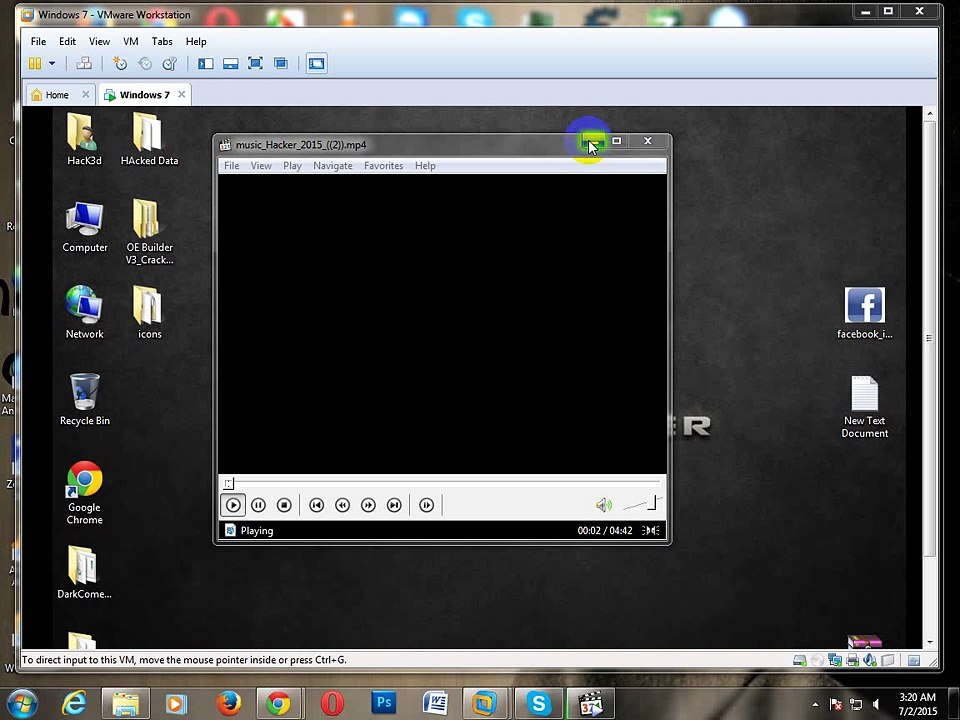960x720 pixels.
Task: Open the Favorites menu
Action: pyautogui.click(x=383, y=166)
